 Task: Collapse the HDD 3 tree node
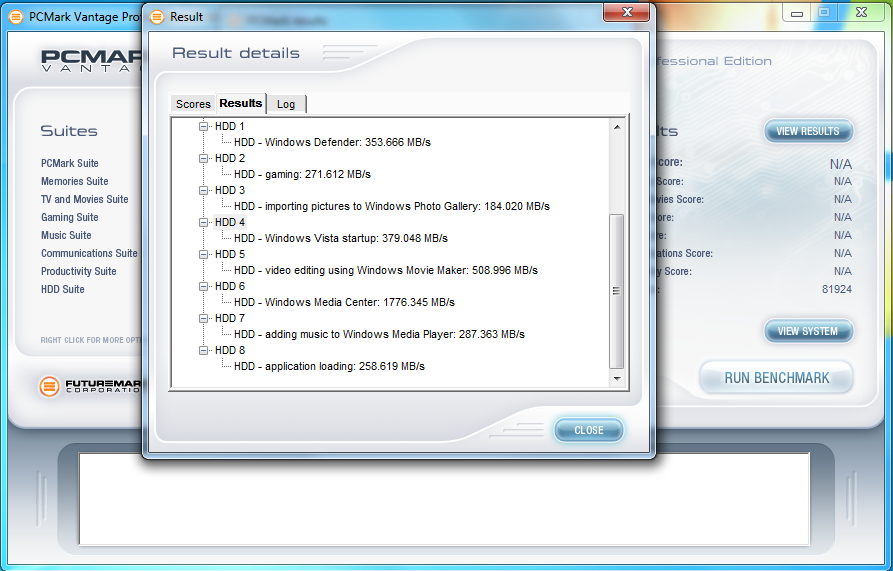click(203, 190)
